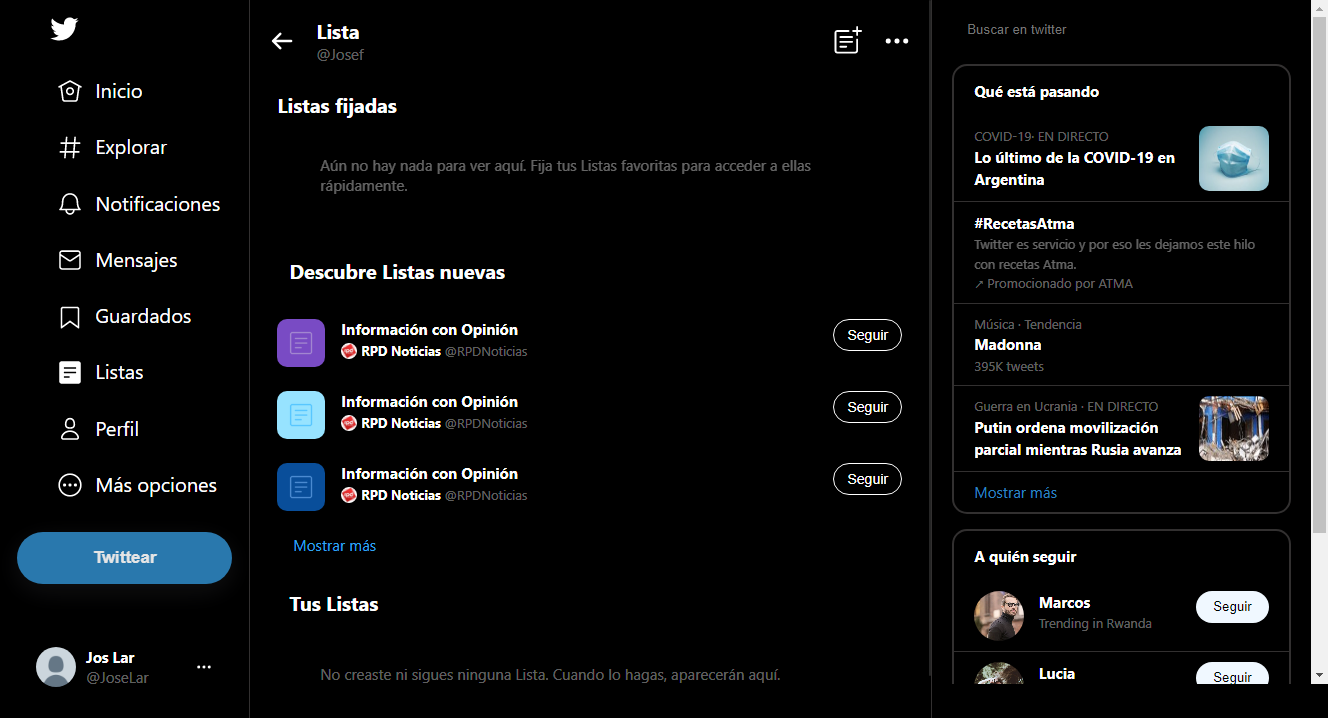Open the Madonna trending topic
1328x718 pixels.
click(1007, 344)
